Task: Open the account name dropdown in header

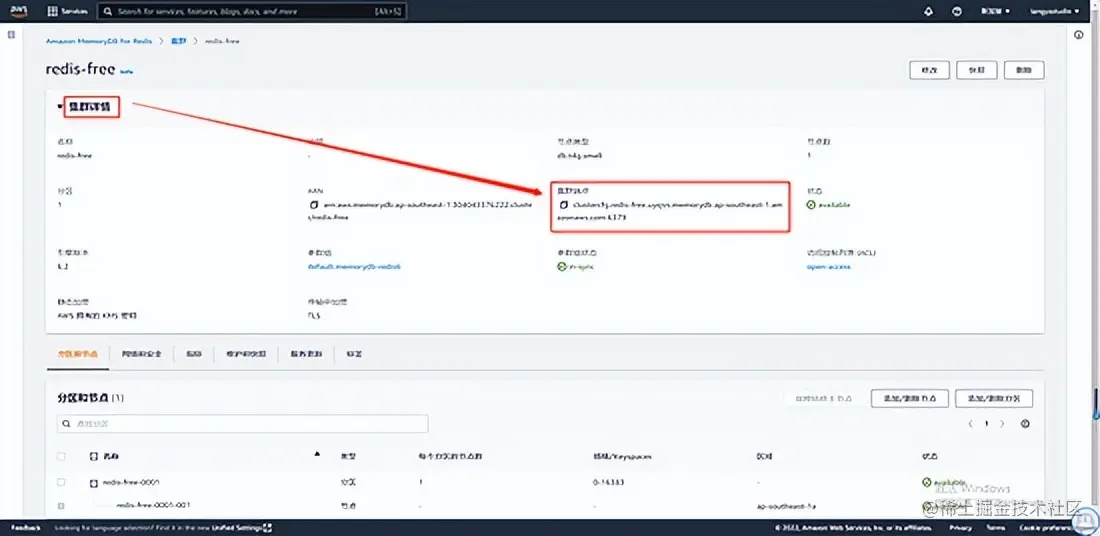Action: click(x=1054, y=11)
